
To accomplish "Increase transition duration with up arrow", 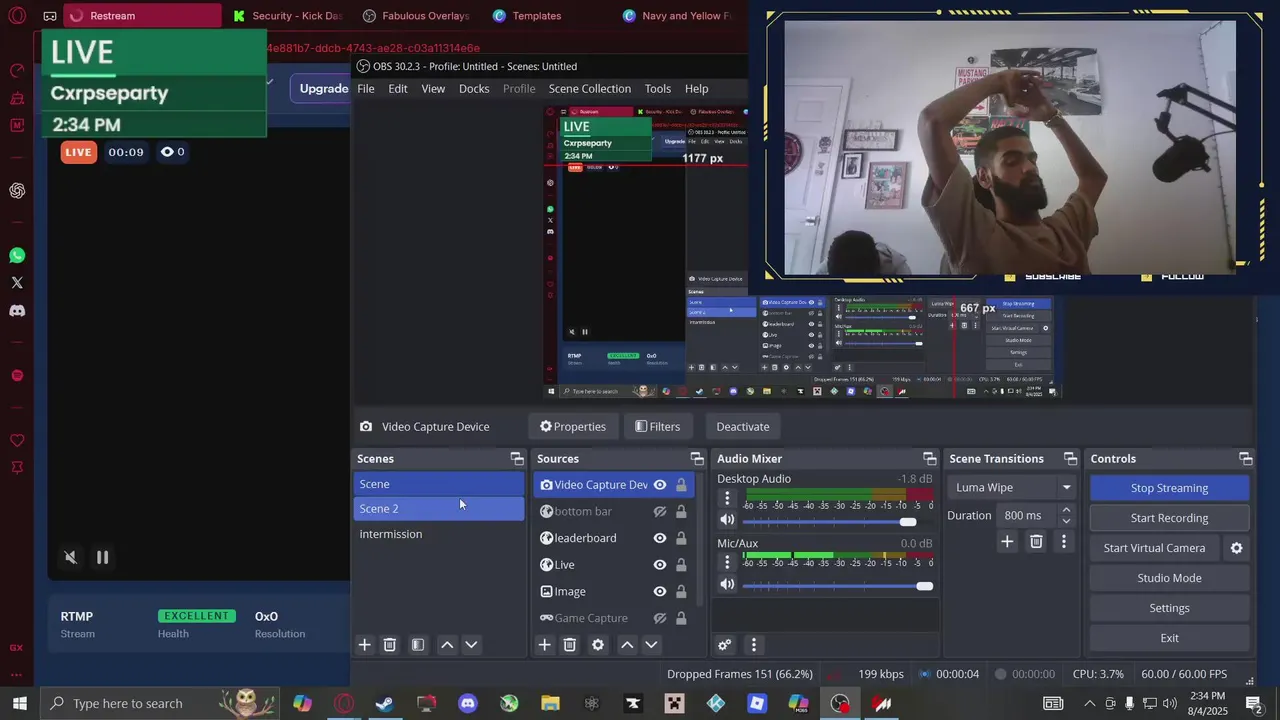I will (x=1066, y=510).
